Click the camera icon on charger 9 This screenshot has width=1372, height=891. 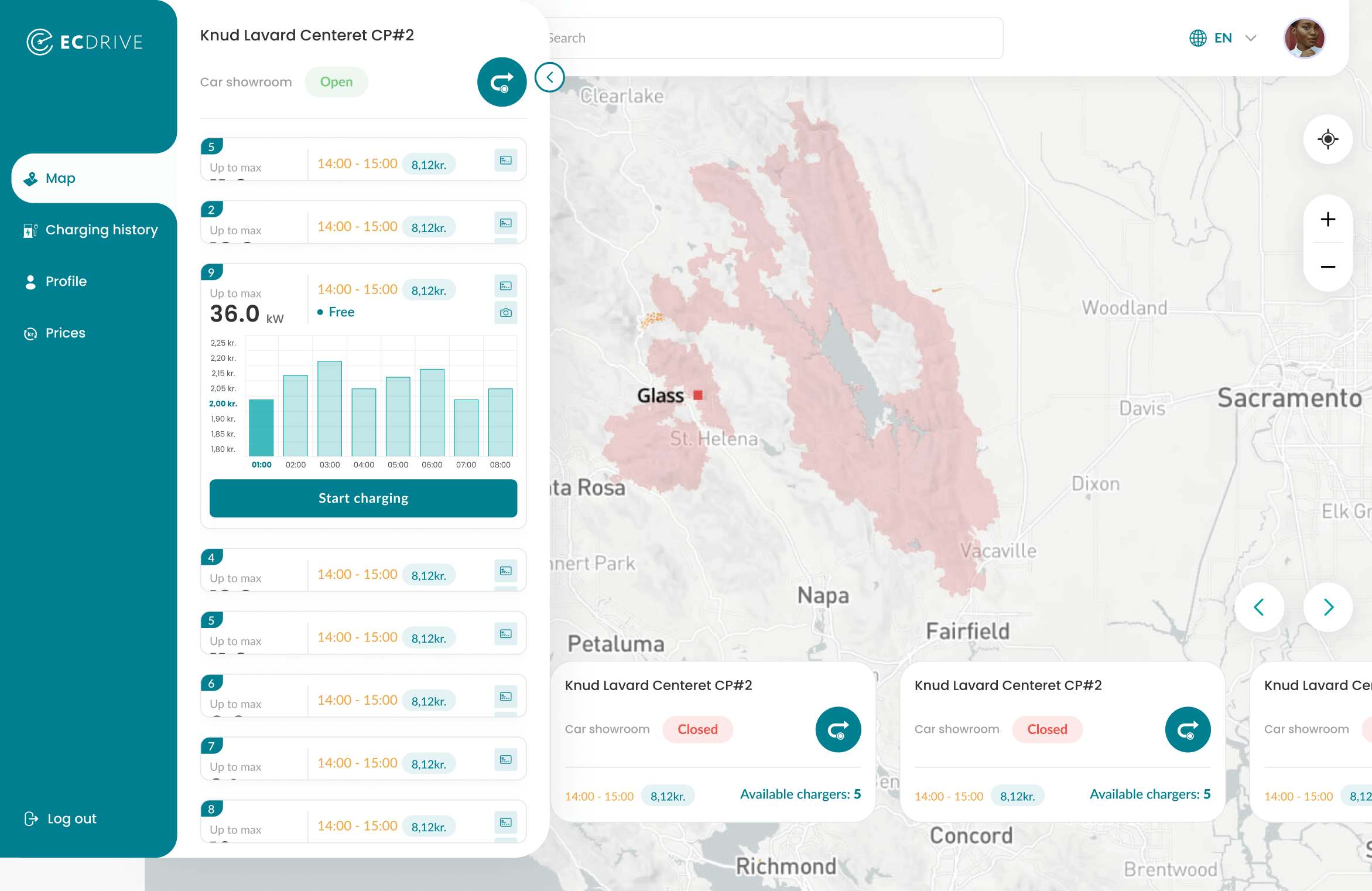505,313
